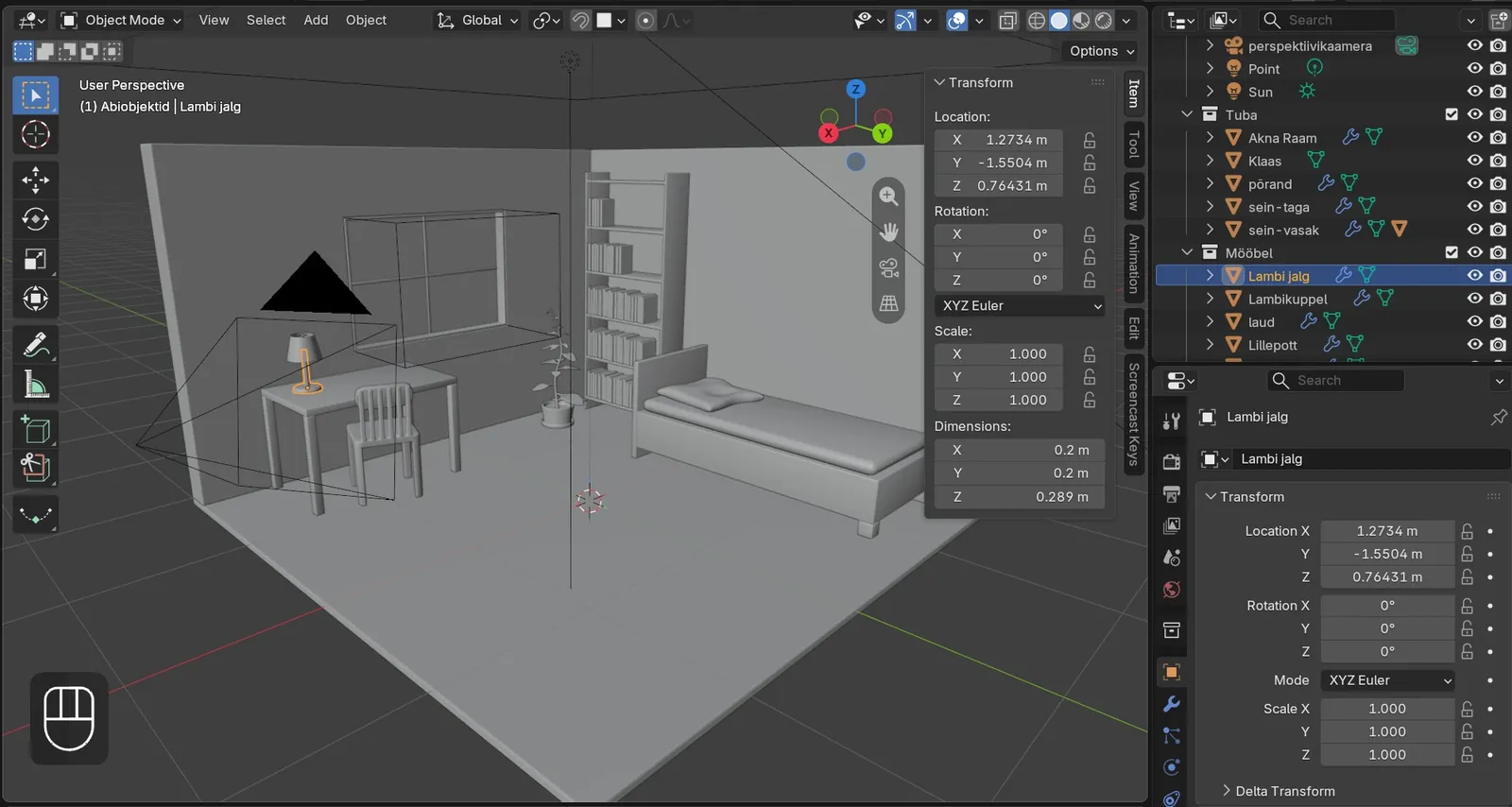The height and width of the screenshot is (807, 1512).
Task: Collapse the Tuba collection
Action: pos(1188,114)
